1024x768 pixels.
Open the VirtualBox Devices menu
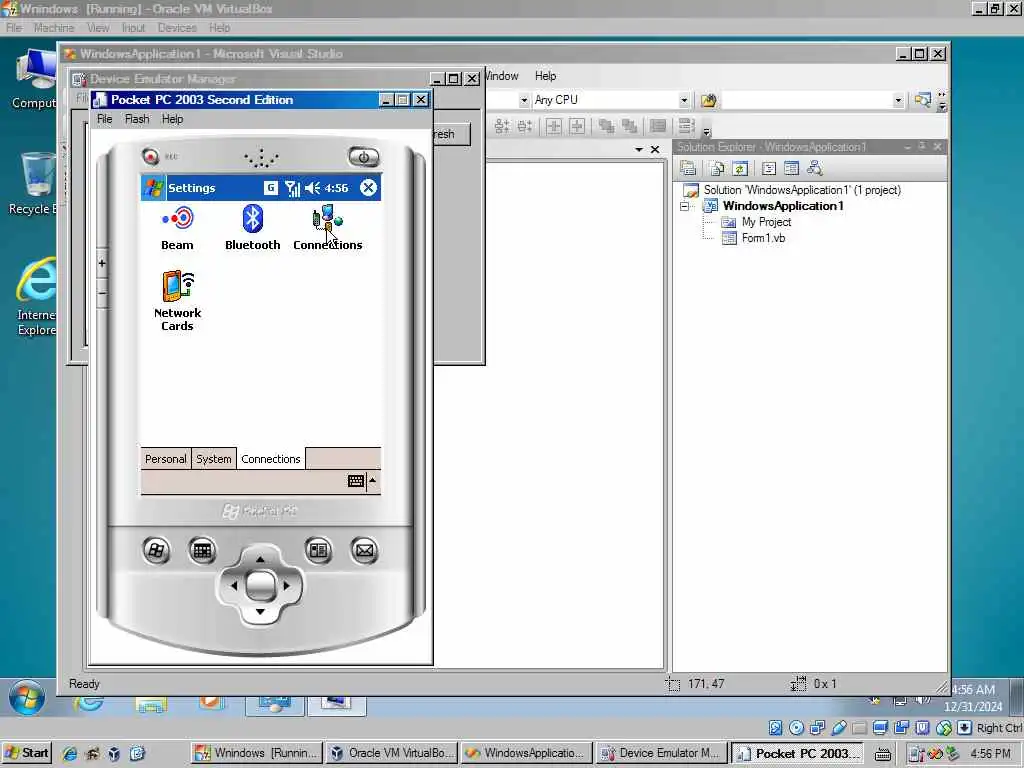(177, 27)
